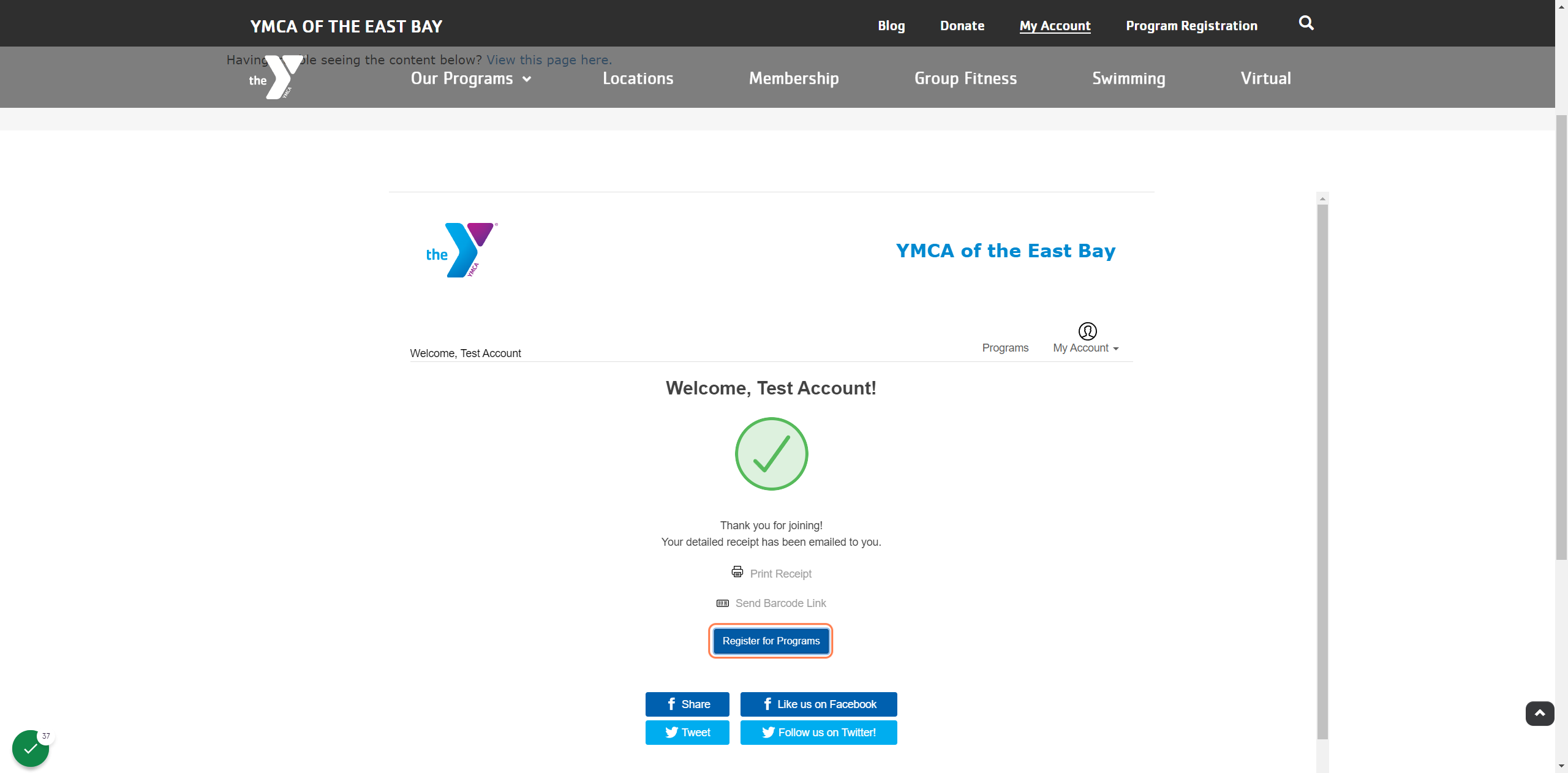Open the Virtual page

coord(1266,78)
